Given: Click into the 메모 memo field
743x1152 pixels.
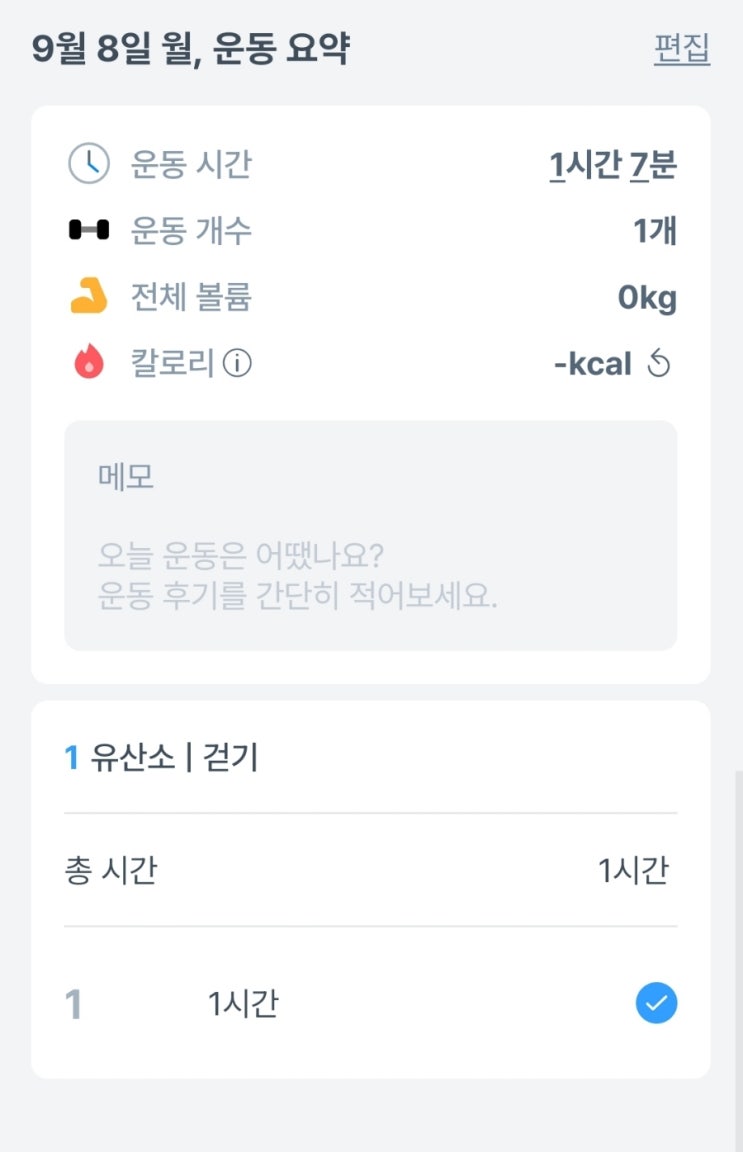Looking at the screenshot, I should (x=370, y=536).
